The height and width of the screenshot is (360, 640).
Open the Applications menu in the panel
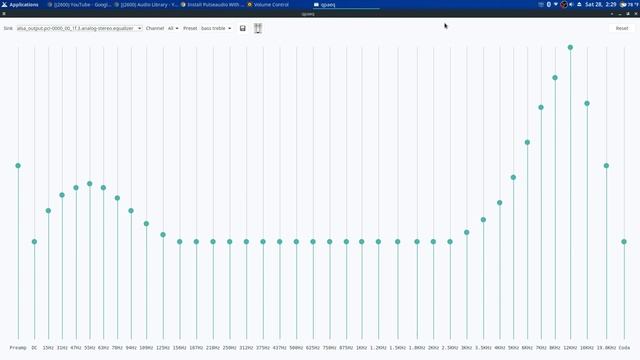(x=20, y=4)
